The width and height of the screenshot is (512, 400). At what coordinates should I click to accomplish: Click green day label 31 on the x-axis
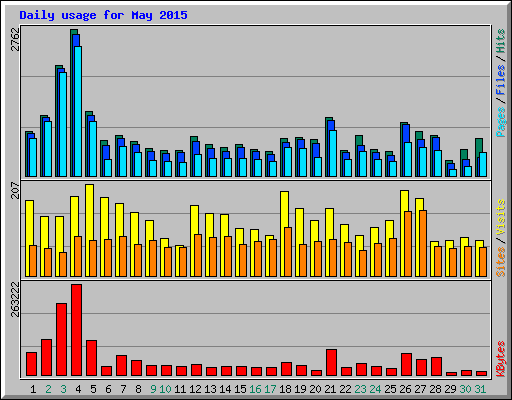480,389
